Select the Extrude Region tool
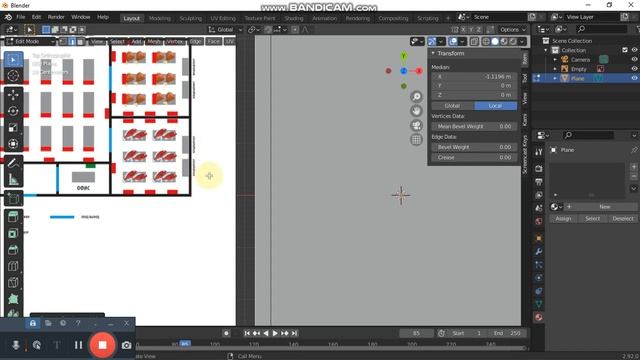This screenshot has height=360, width=640. coord(13,217)
